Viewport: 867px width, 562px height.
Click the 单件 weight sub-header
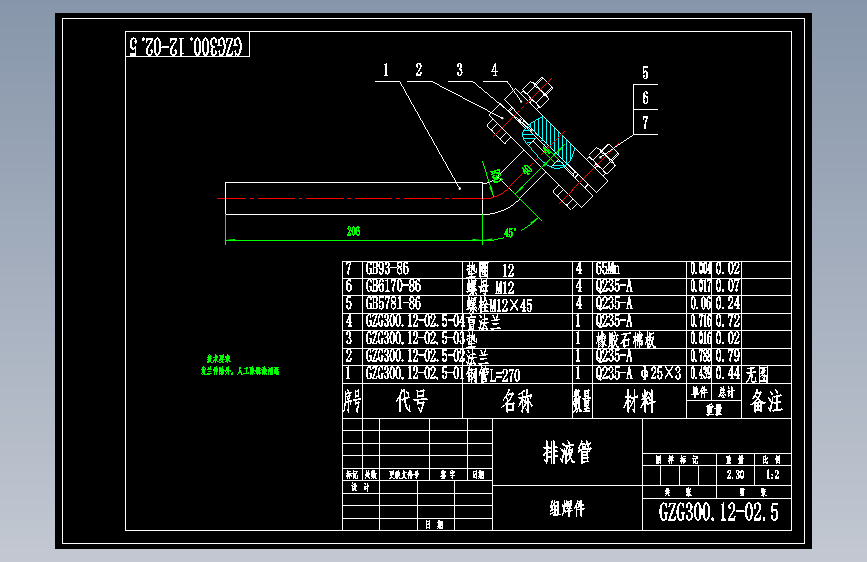pos(699,392)
